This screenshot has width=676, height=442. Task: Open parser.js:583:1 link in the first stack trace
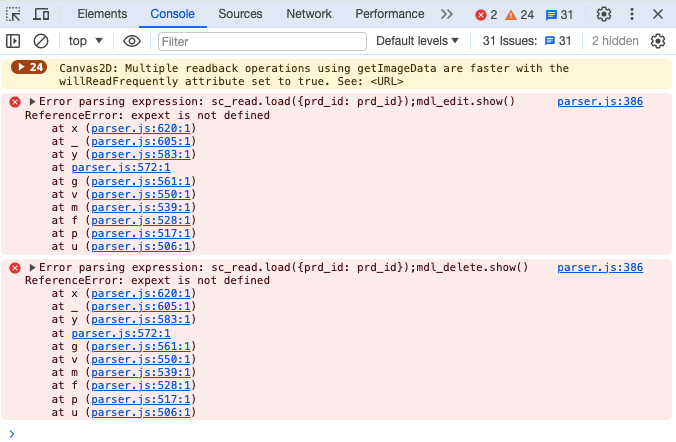(x=141, y=154)
